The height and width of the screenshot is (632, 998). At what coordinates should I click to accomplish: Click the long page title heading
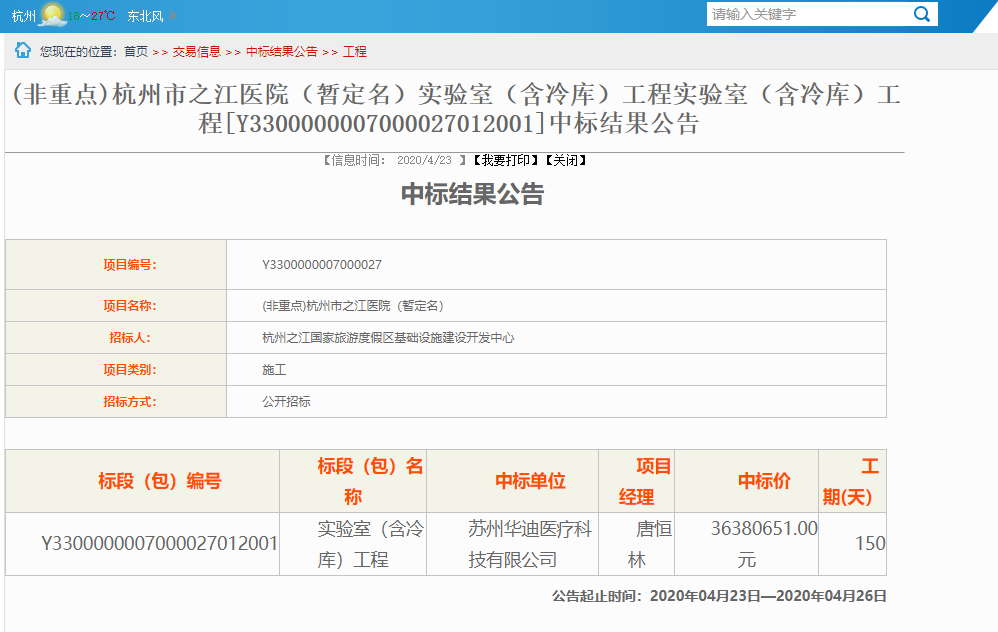click(x=456, y=108)
